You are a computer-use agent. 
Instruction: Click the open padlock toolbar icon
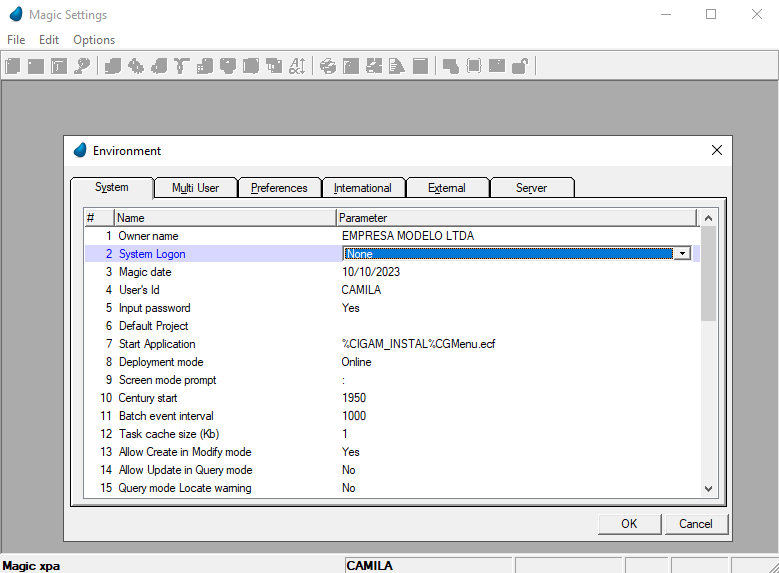pyautogui.click(x=520, y=66)
